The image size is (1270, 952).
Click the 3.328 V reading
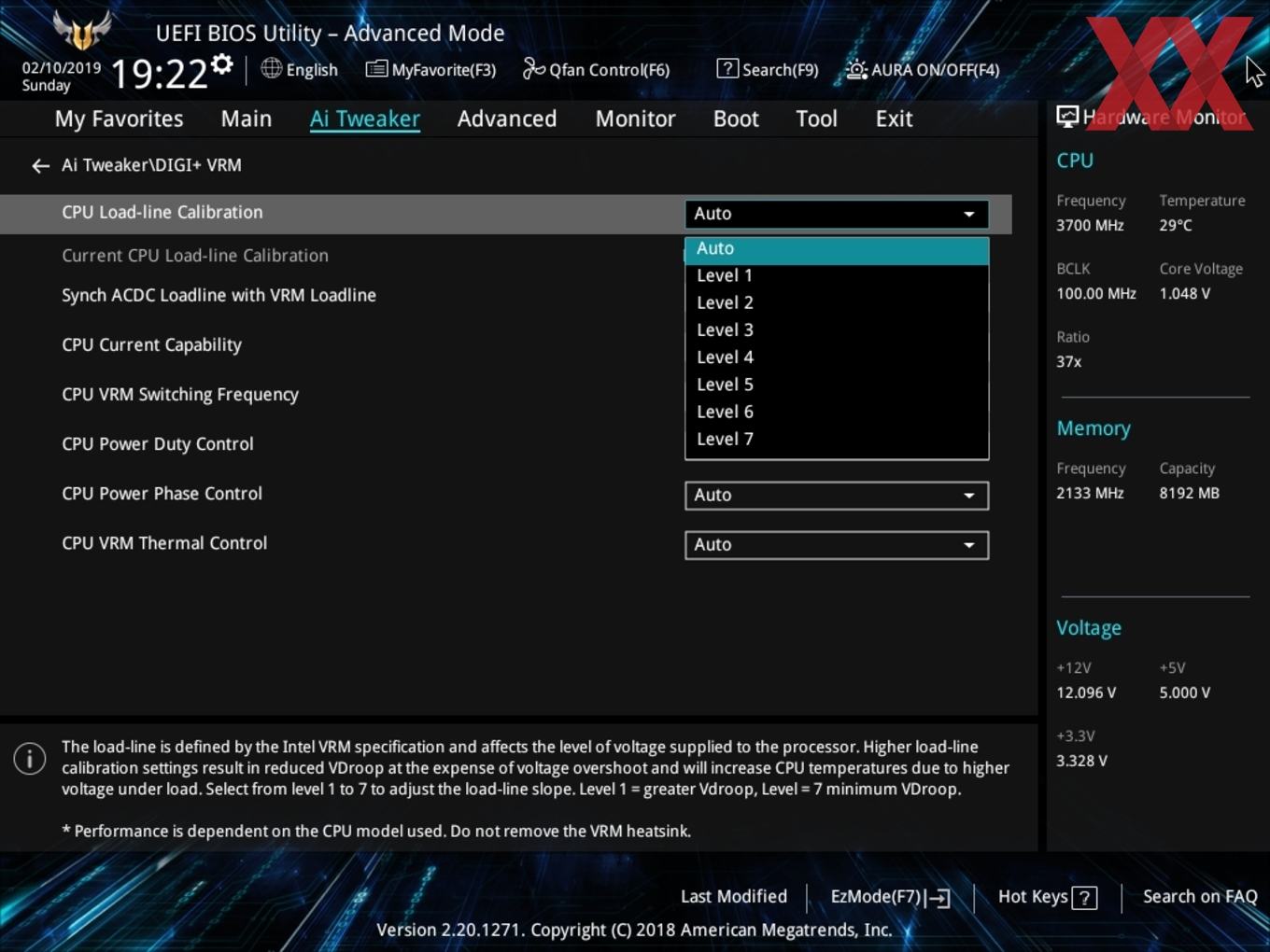(1081, 762)
